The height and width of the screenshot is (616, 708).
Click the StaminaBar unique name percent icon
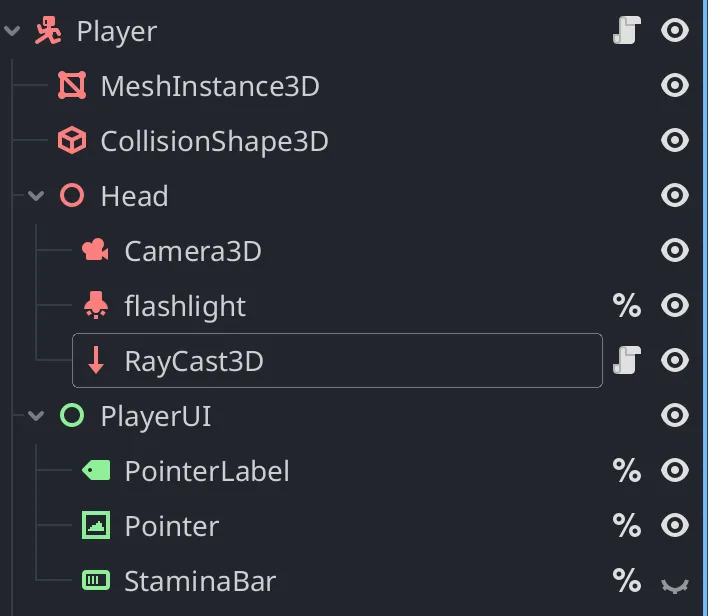[627, 581]
